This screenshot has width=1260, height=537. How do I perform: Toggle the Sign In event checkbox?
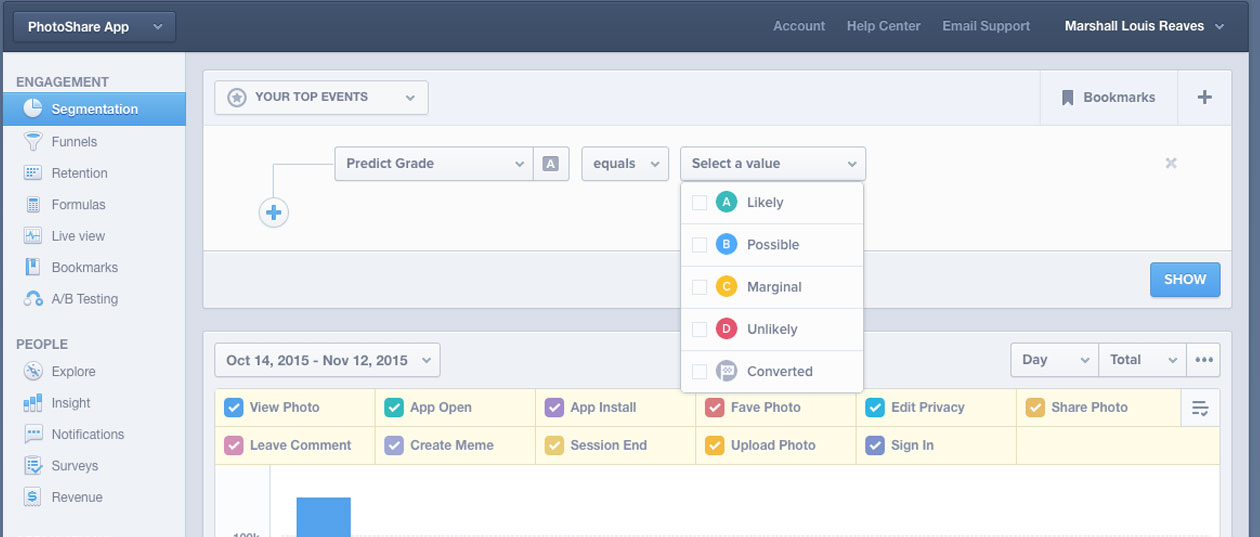pyautogui.click(x=875, y=445)
